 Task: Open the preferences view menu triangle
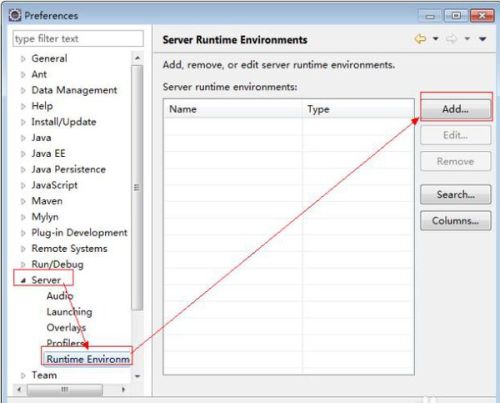[x=482, y=39]
